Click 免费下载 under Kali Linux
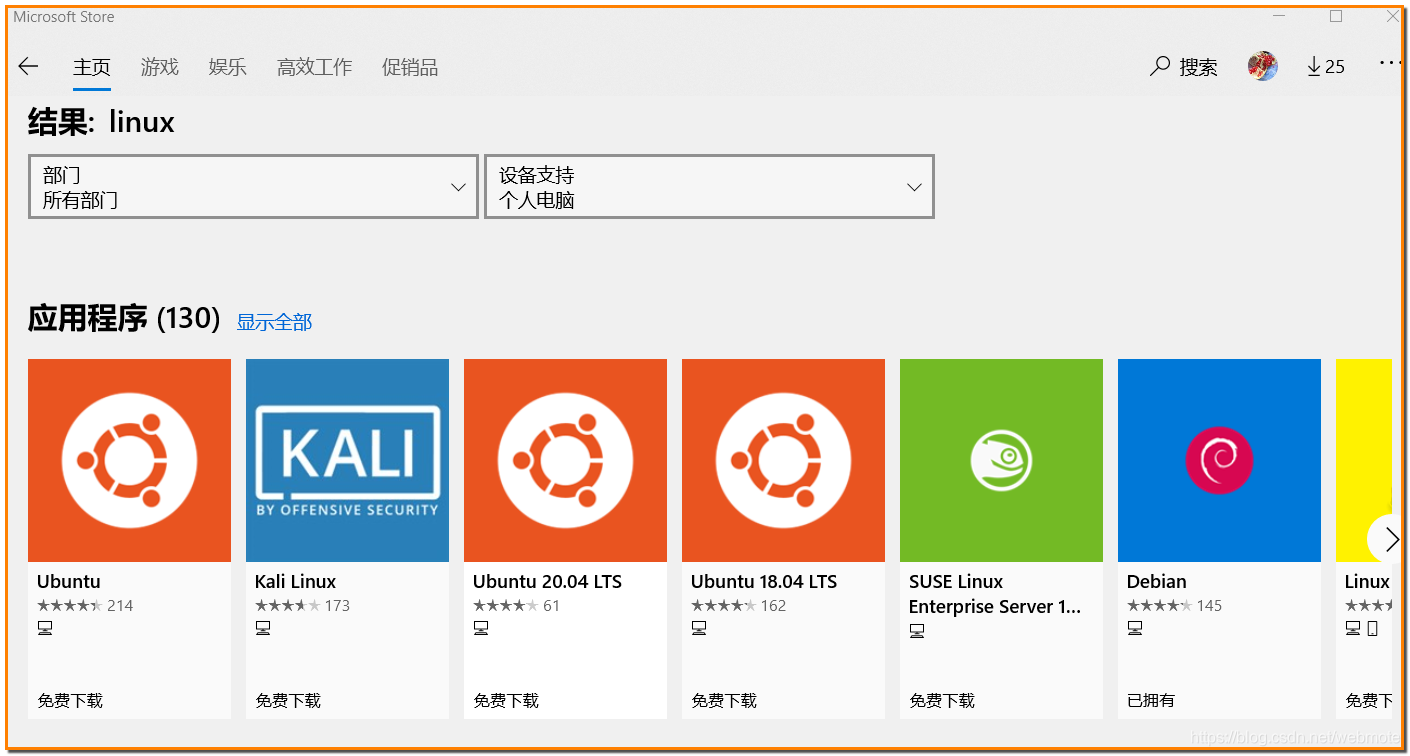The image size is (1410, 756). 288,700
